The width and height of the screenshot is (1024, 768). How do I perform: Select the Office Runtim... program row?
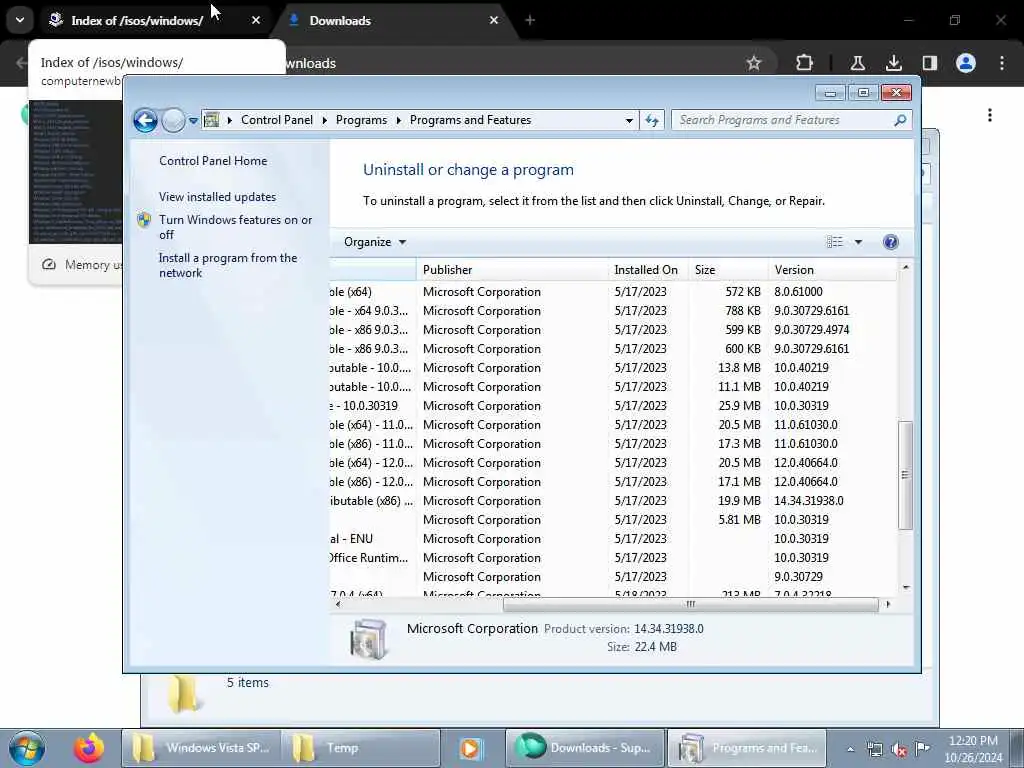[x=614, y=558]
